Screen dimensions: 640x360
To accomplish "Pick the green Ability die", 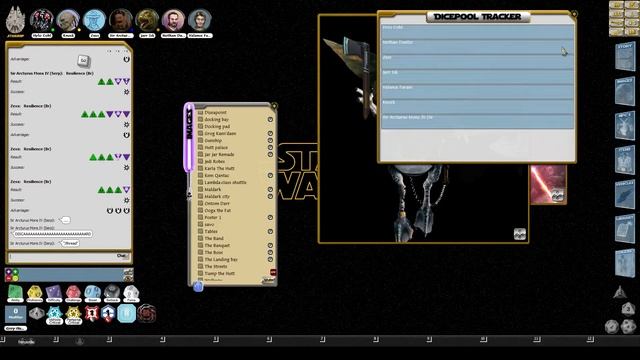I will coord(15,293).
